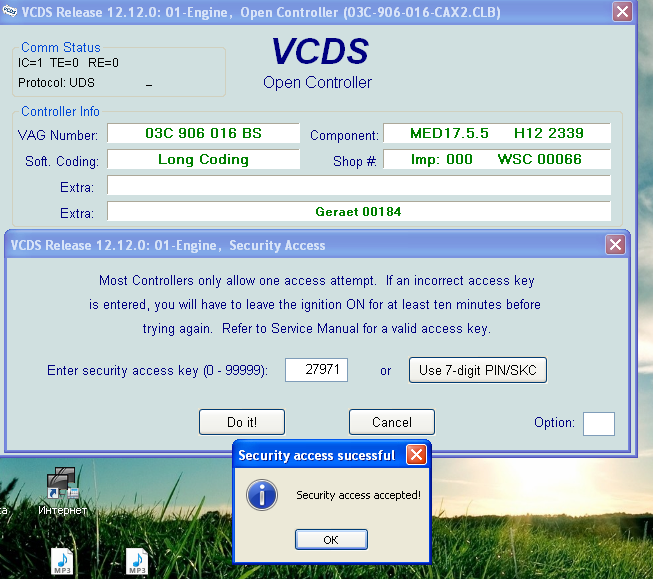Click the Security access accepted! message

(x=358, y=495)
